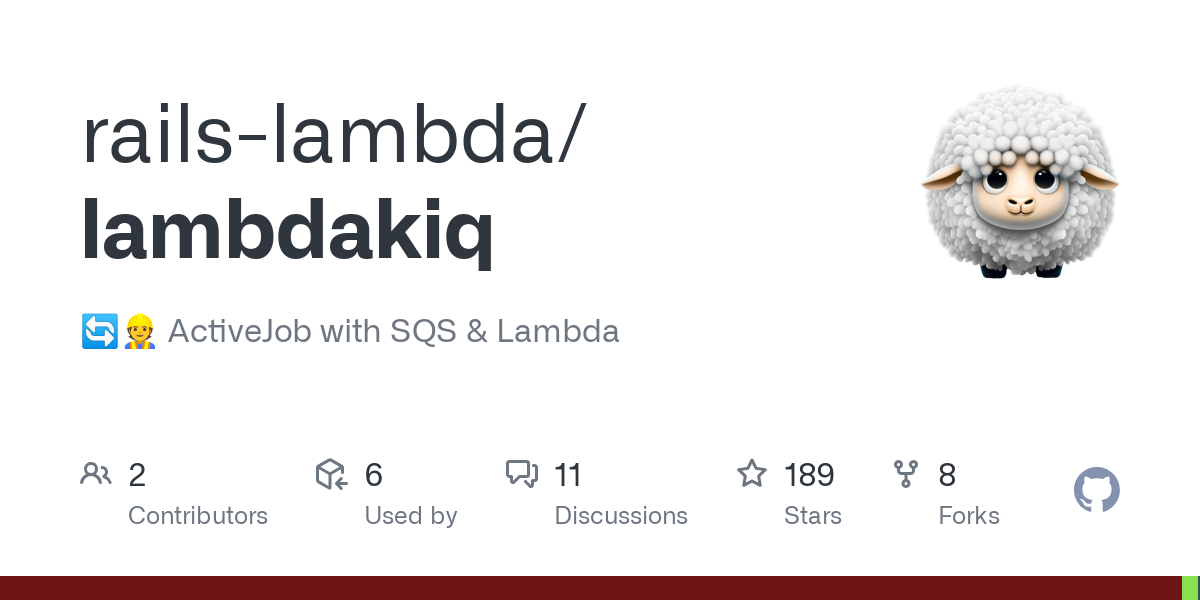The height and width of the screenshot is (600, 1200).
Task: Open the GitHub octocat logo
Action: [x=1097, y=491]
